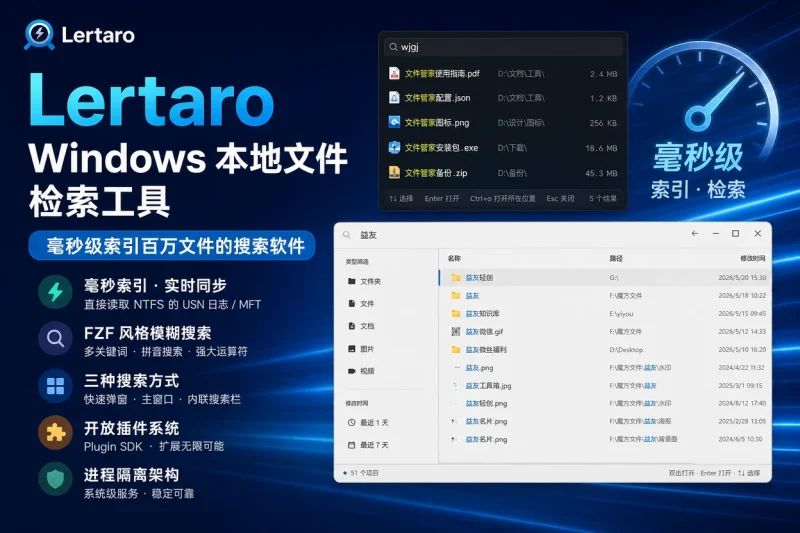Click the PDF icon of 文件管家使用指南.pdf
The image size is (800, 533).
click(x=394, y=73)
